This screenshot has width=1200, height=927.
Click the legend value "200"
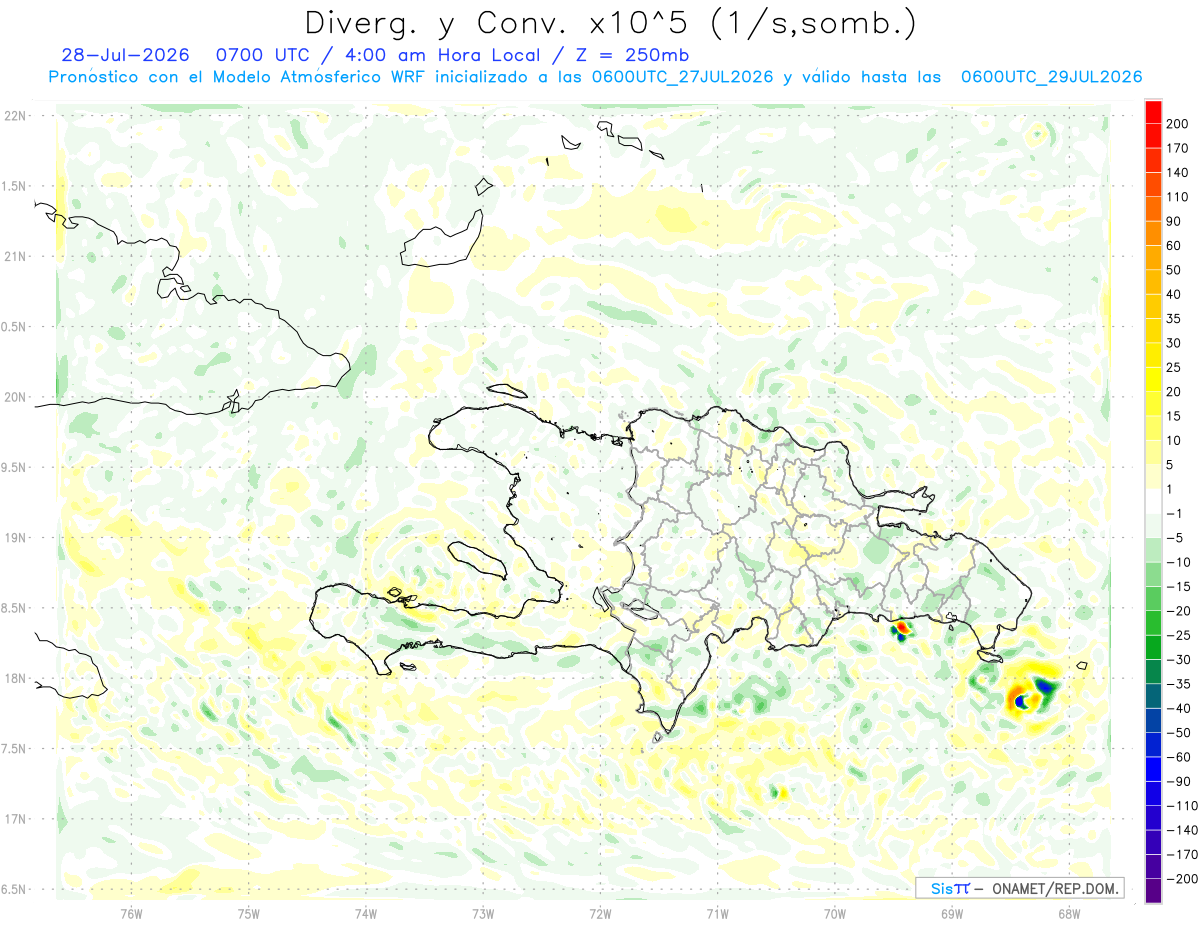[1177, 124]
